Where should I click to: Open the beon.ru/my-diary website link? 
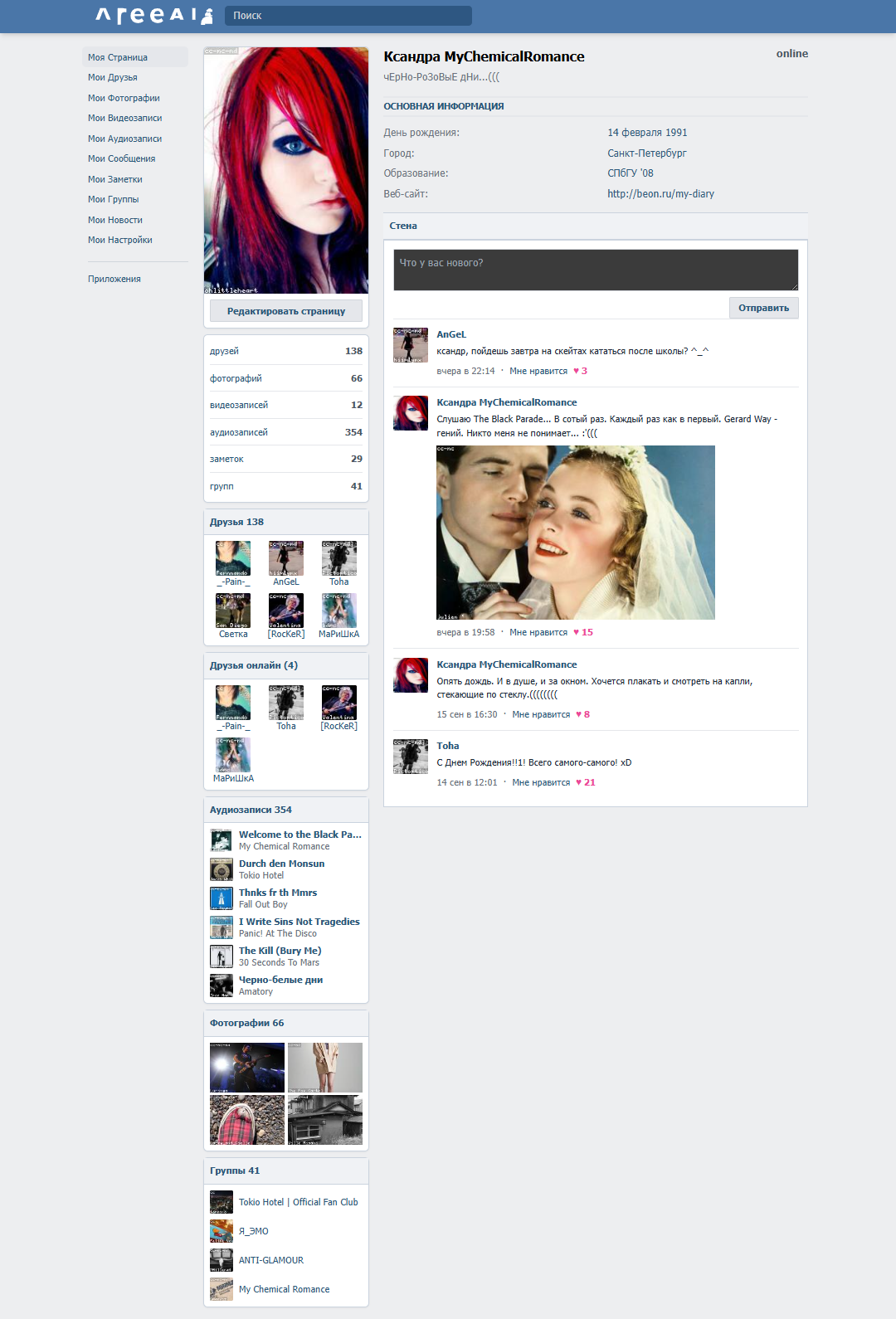point(660,194)
